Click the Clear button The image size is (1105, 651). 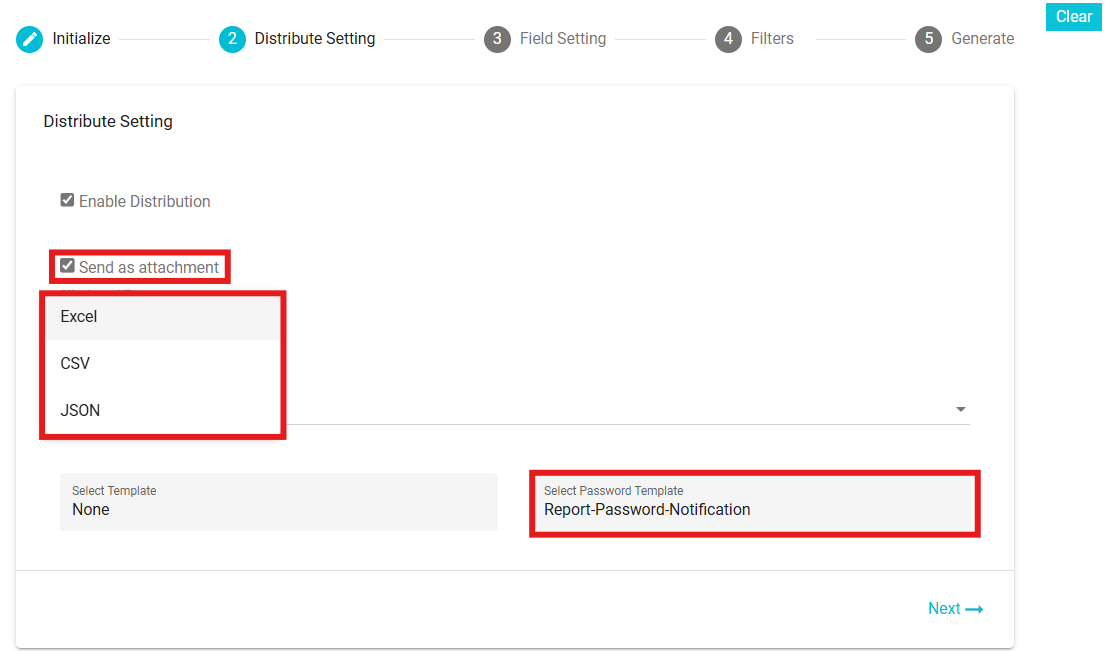click(x=1073, y=16)
